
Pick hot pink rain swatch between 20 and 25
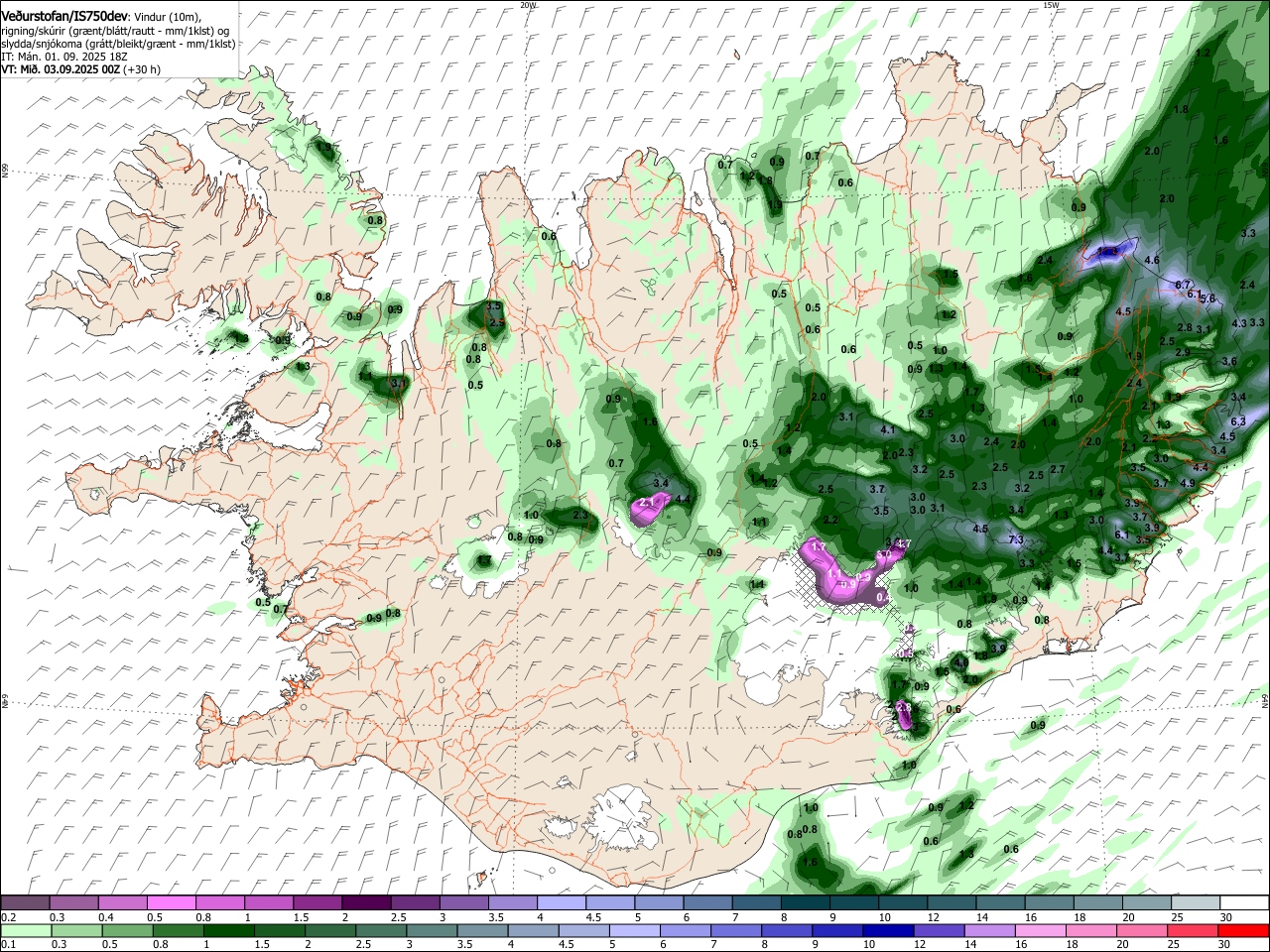pos(1141,930)
